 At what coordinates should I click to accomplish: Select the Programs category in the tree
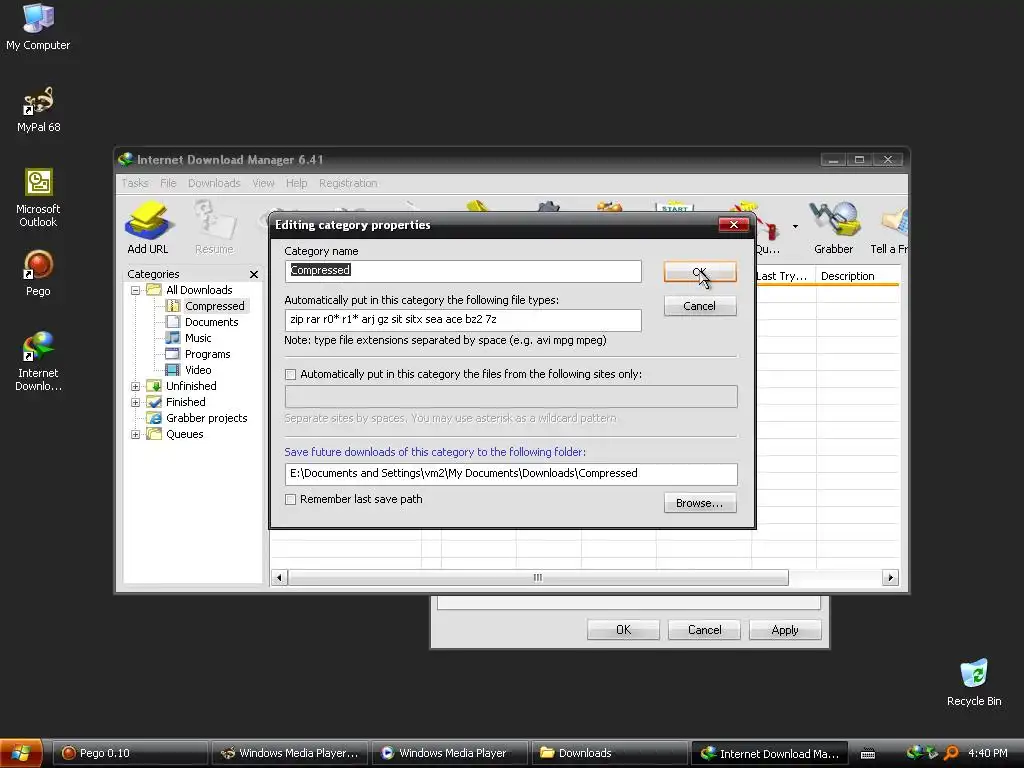tap(208, 354)
